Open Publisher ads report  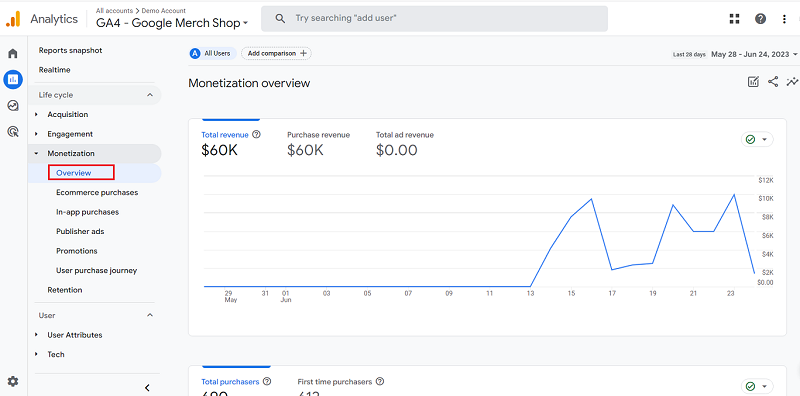(80, 231)
